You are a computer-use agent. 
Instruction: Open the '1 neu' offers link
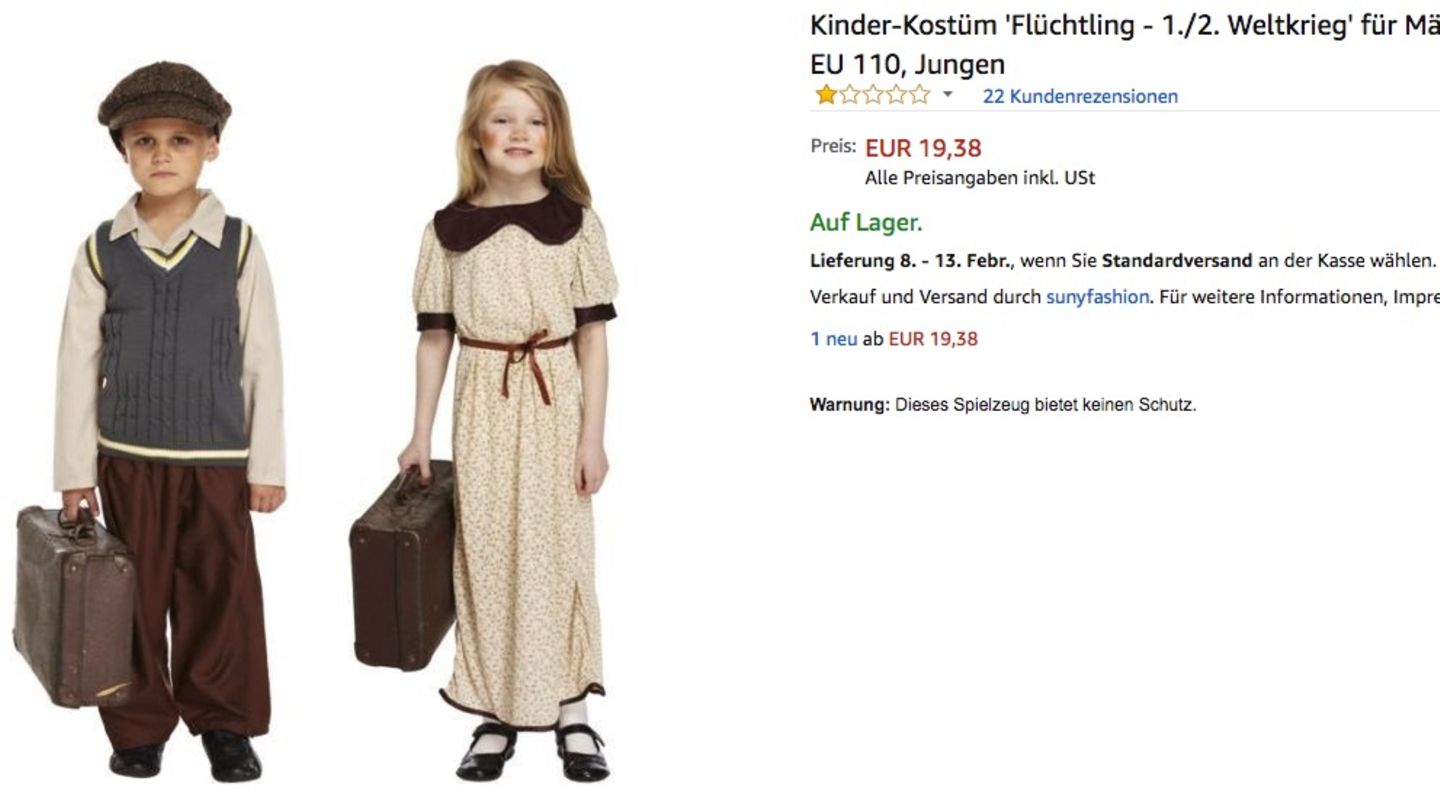pos(833,338)
